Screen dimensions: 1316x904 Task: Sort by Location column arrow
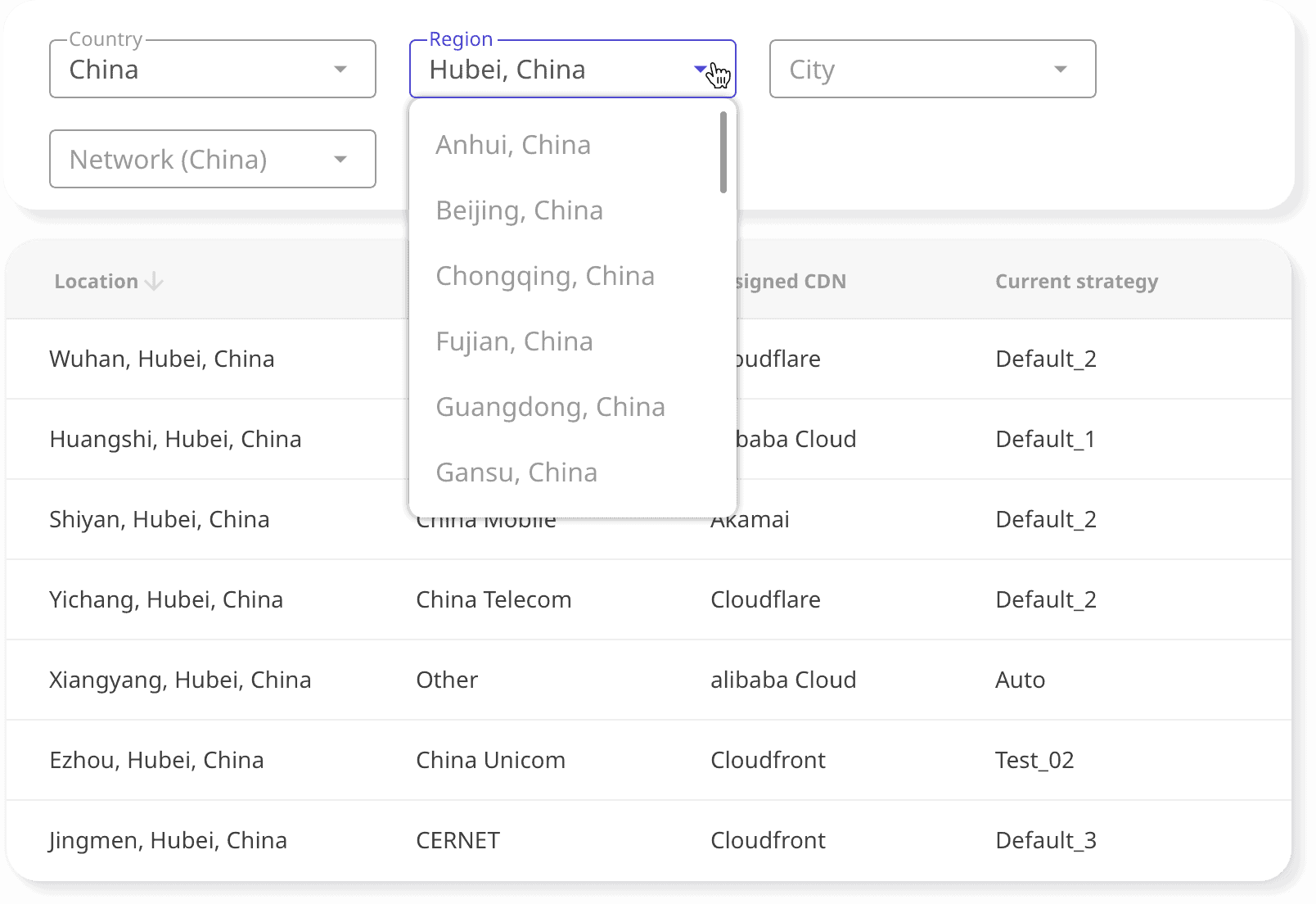click(x=154, y=282)
